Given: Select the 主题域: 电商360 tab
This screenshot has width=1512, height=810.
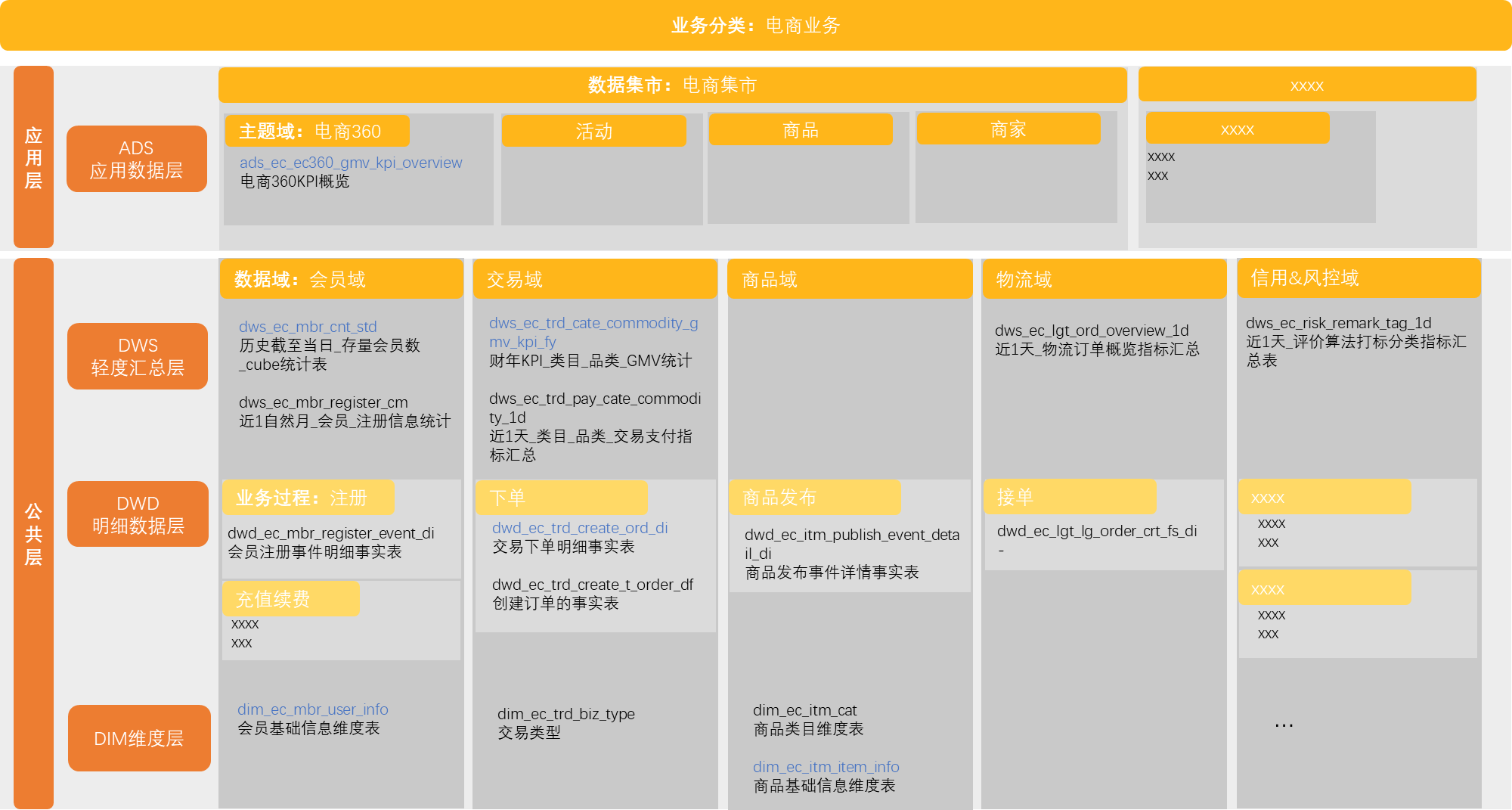Looking at the screenshot, I should (317, 131).
